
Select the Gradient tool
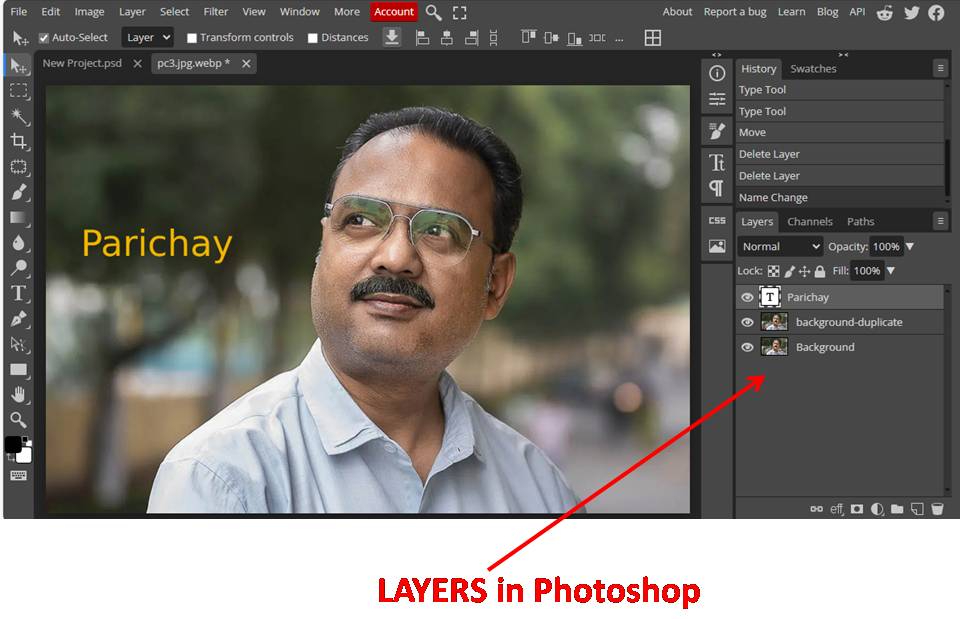pyautogui.click(x=19, y=217)
